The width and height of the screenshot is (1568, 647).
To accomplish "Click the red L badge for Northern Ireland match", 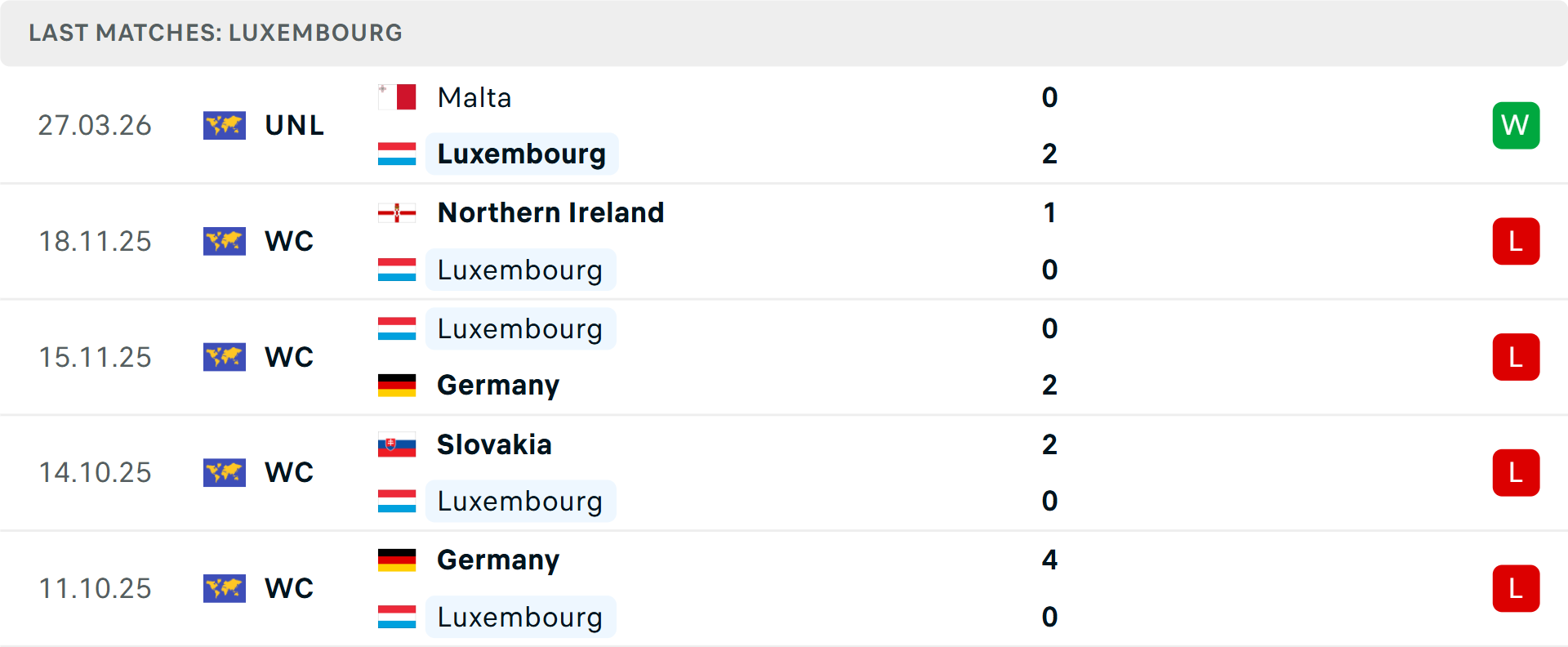I will pyautogui.click(x=1516, y=241).
